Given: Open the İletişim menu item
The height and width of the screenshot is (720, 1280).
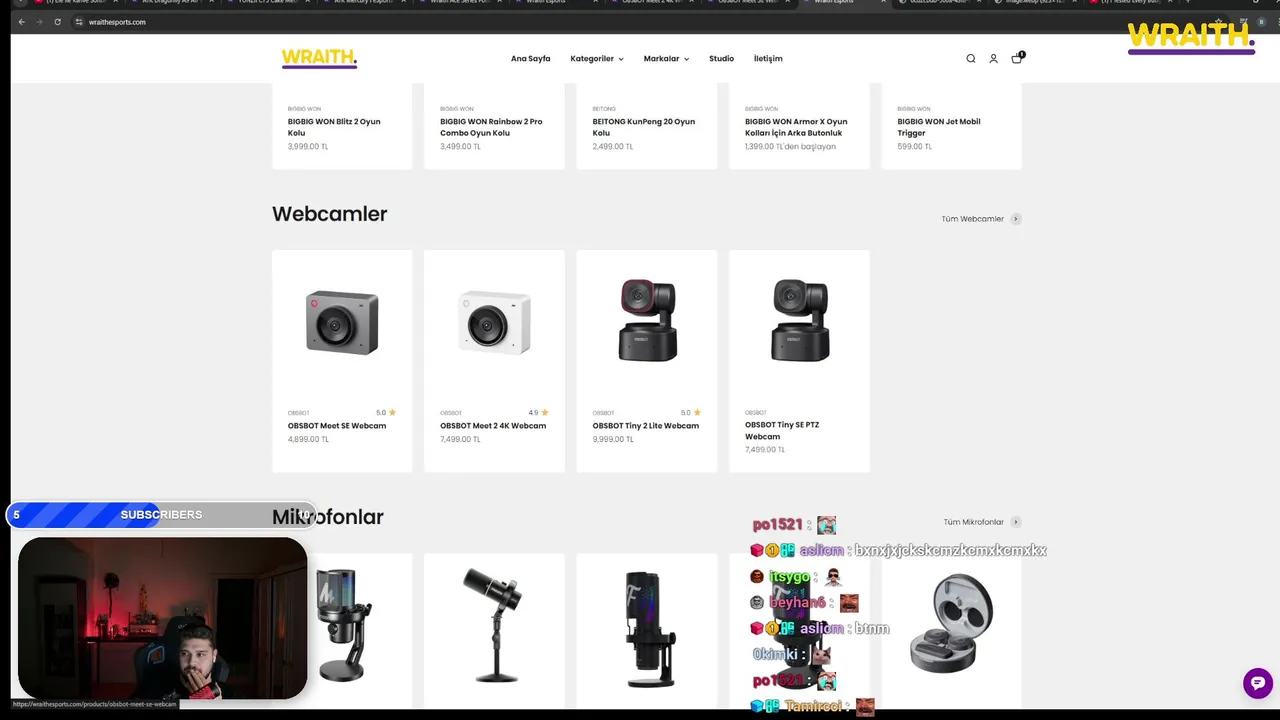Looking at the screenshot, I should [x=768, y=59].
